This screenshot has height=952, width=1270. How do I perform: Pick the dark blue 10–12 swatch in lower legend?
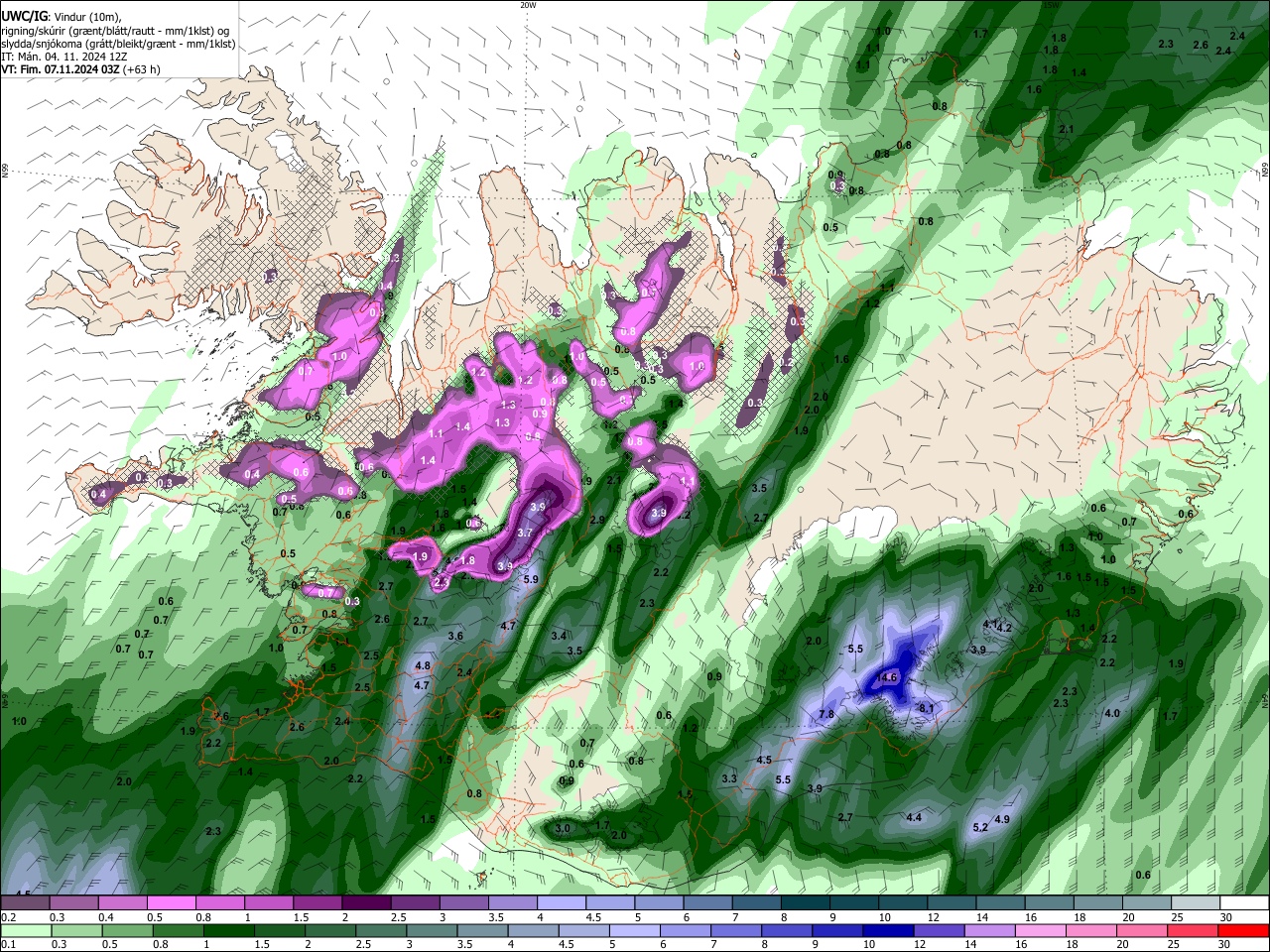coord(886,930)
